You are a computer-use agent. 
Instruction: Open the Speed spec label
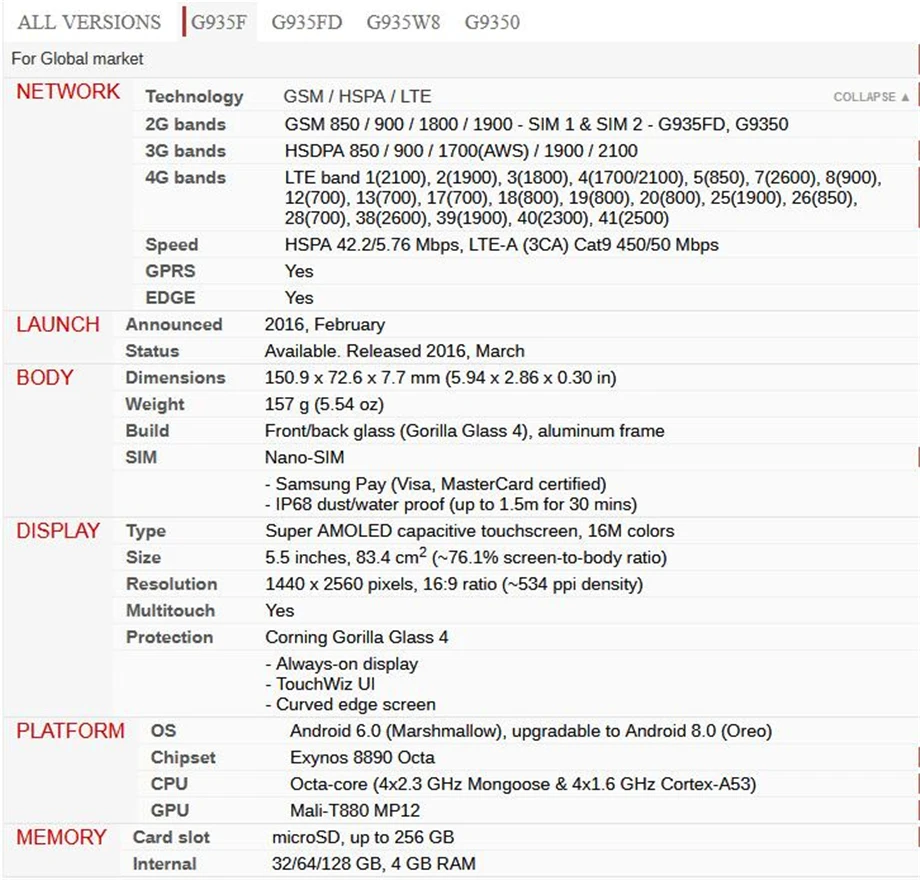click(x=171, y=245)
